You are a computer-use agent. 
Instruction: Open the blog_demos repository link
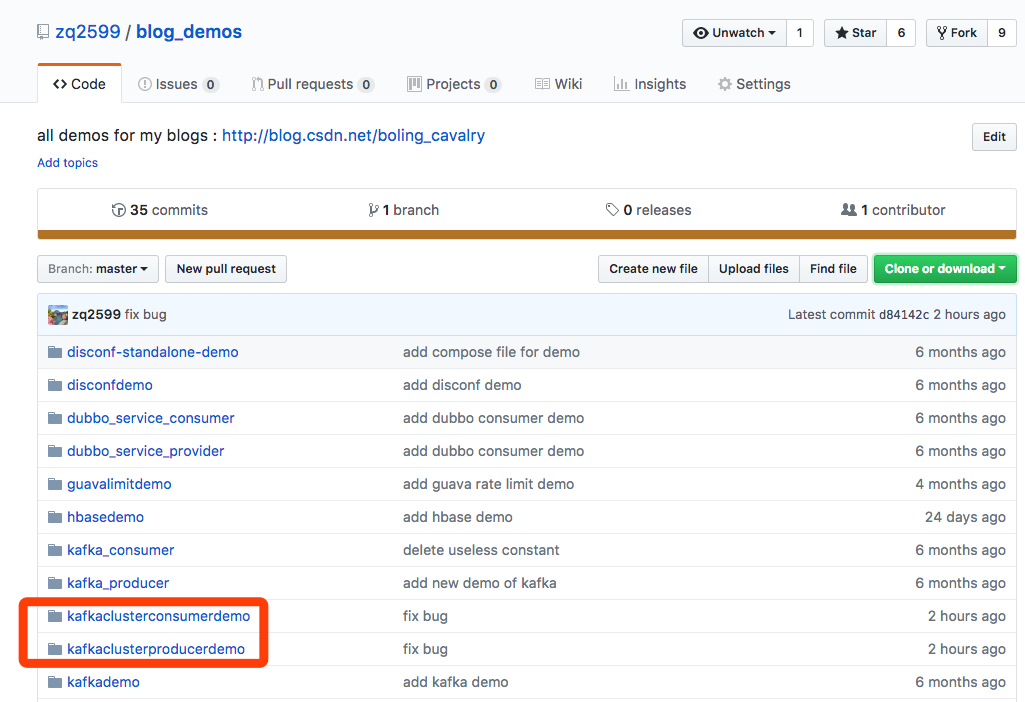189,32
